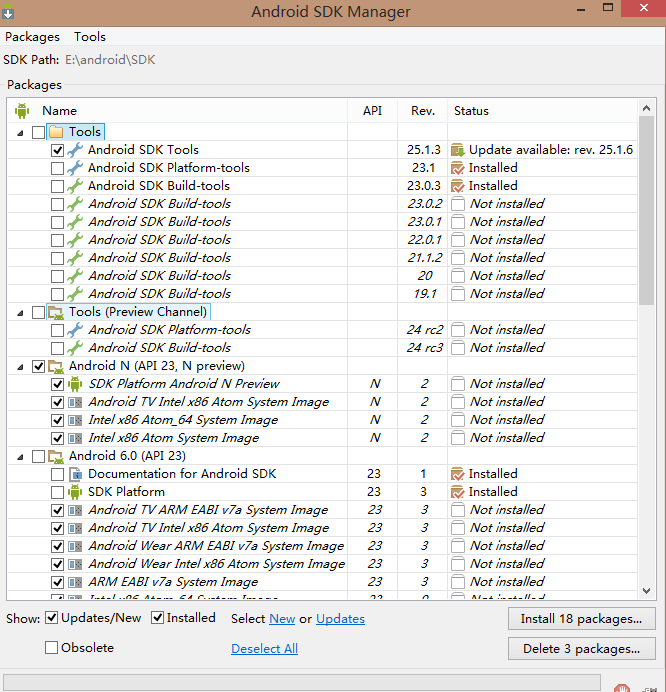Click Install 18 packages button
The height and width of the screenshot is (692, 666).
[x=582, y=619]
